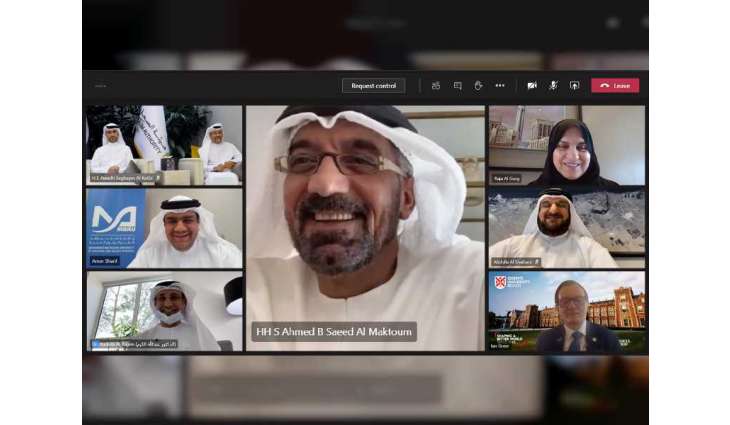Select the video tile with two men and flag
The width and height of the screenshot is (730, 425).
click(x=164, y=145)
